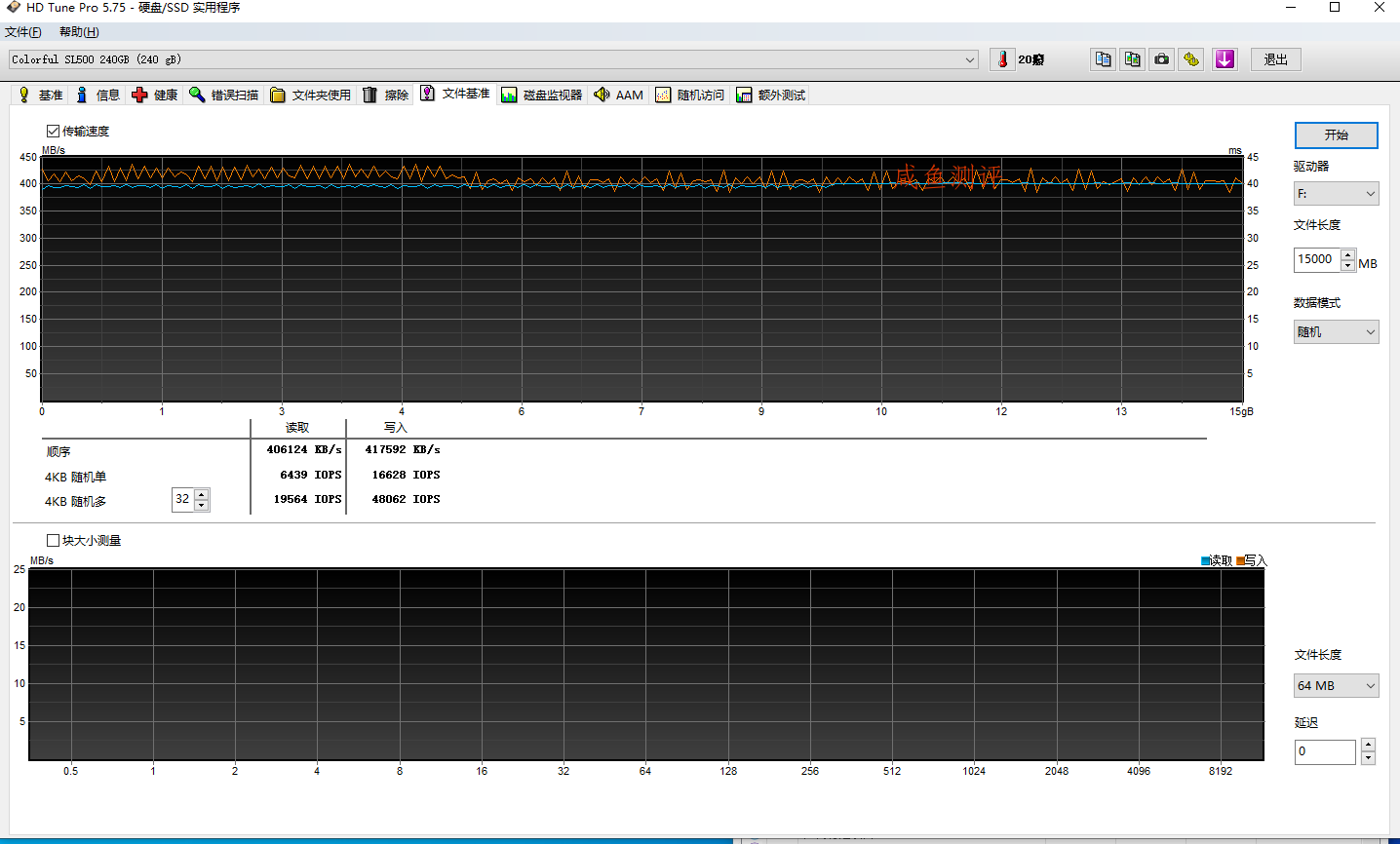Click the 4KB 随机单 row label
Viewport: 1400px width, 844px height.
tap(75, 478)
